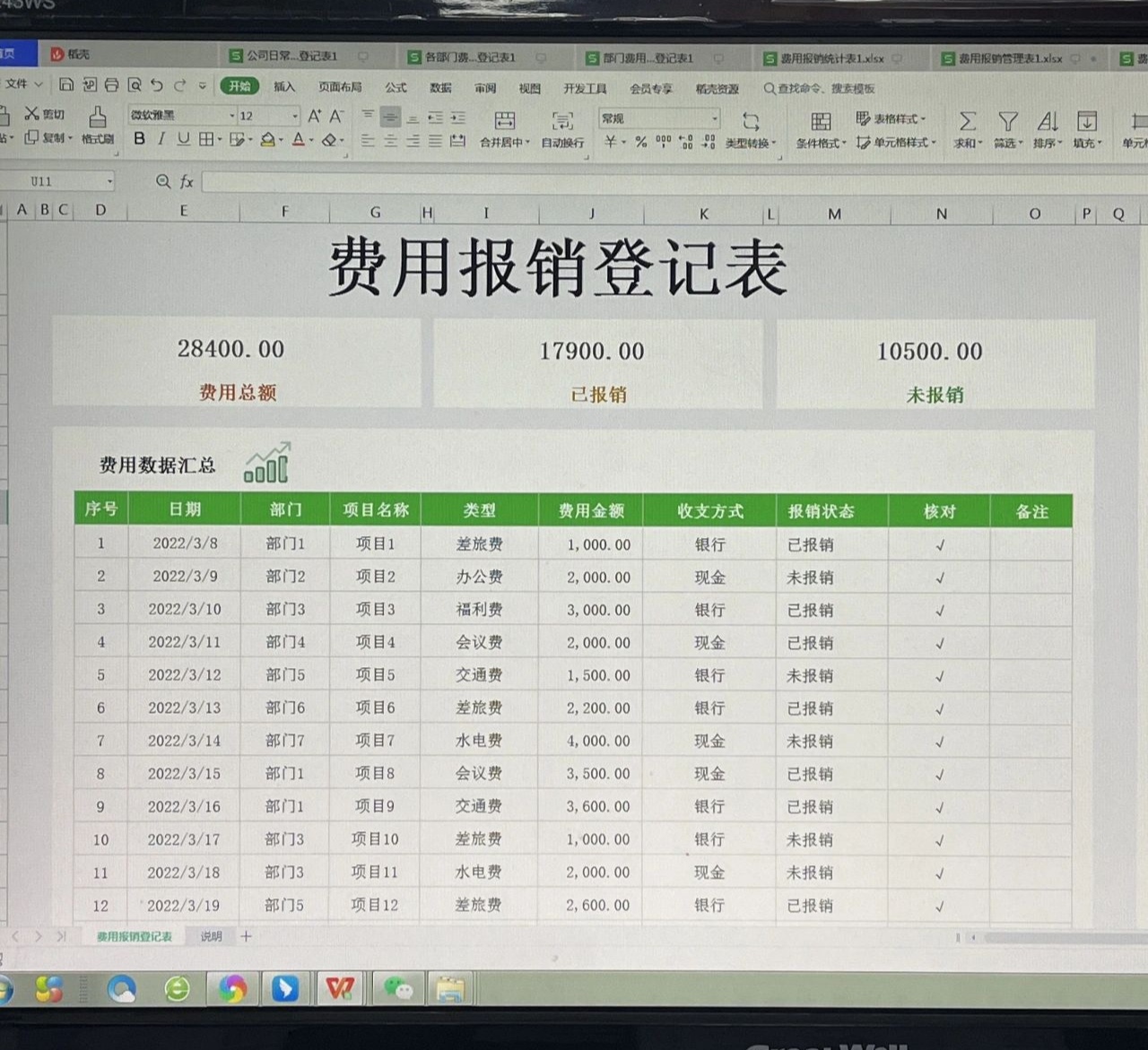
Task: Open the 说明 sheet tab
Action: tap(212, 936)
